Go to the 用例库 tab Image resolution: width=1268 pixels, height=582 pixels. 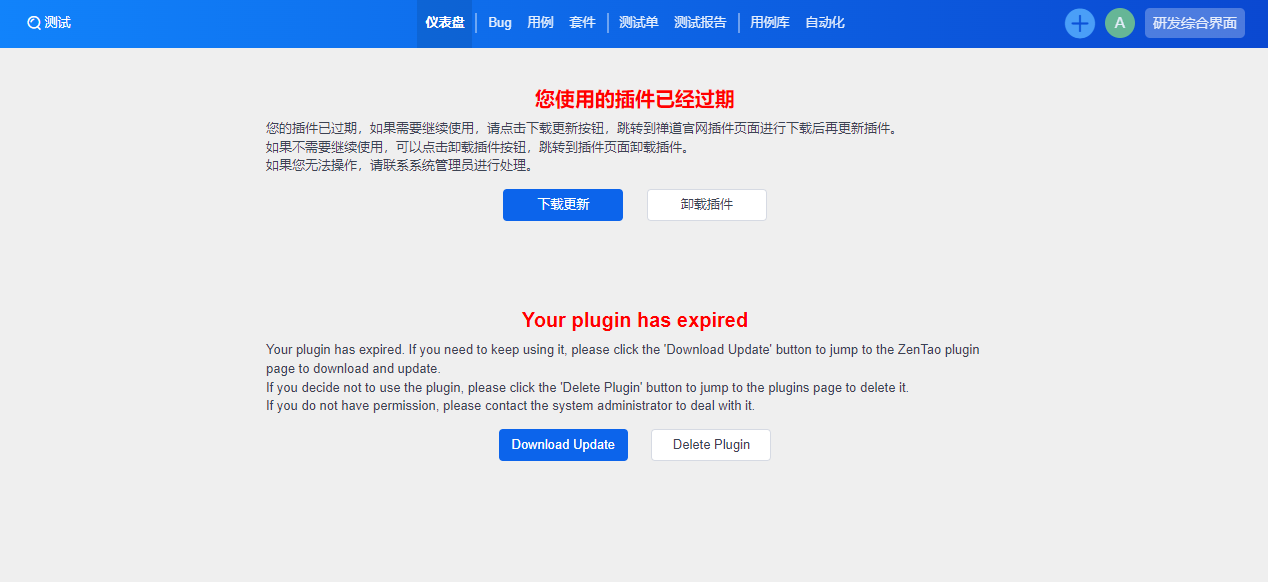pyautogui.click(x=770, y=23)
